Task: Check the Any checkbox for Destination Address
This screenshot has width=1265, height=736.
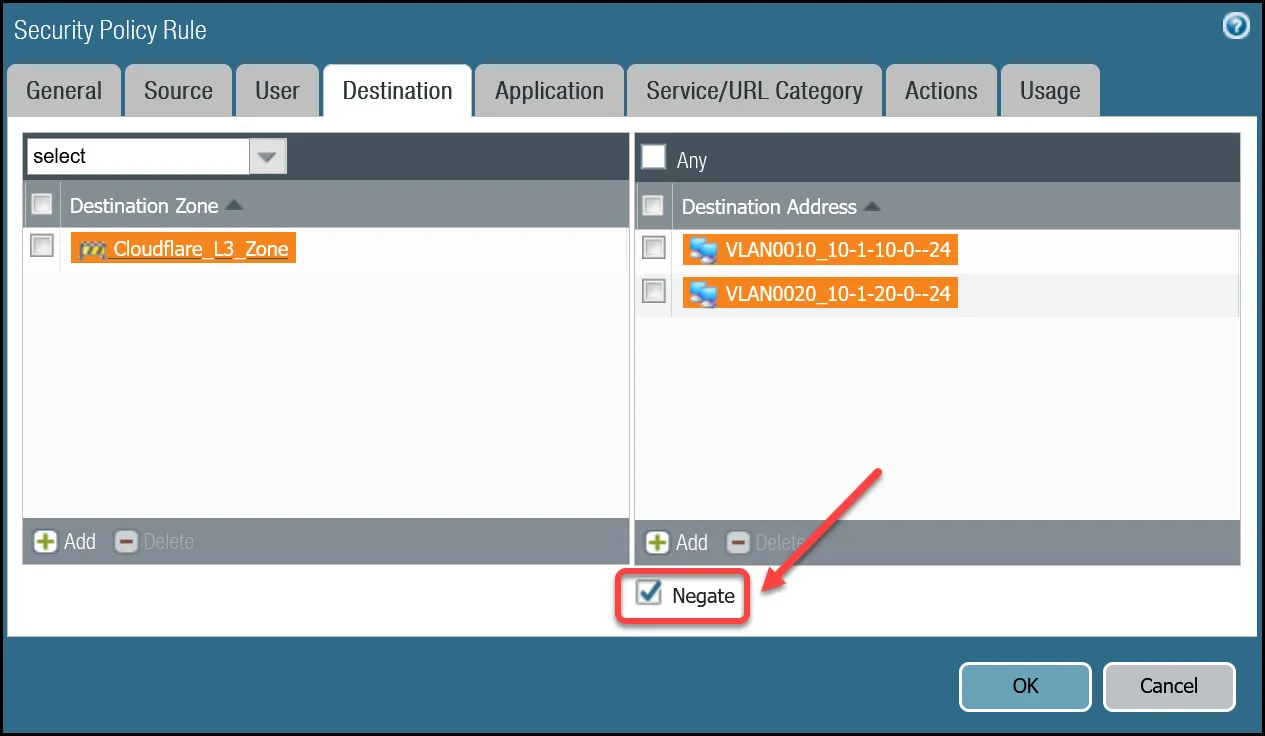Action: click(655, 157)
